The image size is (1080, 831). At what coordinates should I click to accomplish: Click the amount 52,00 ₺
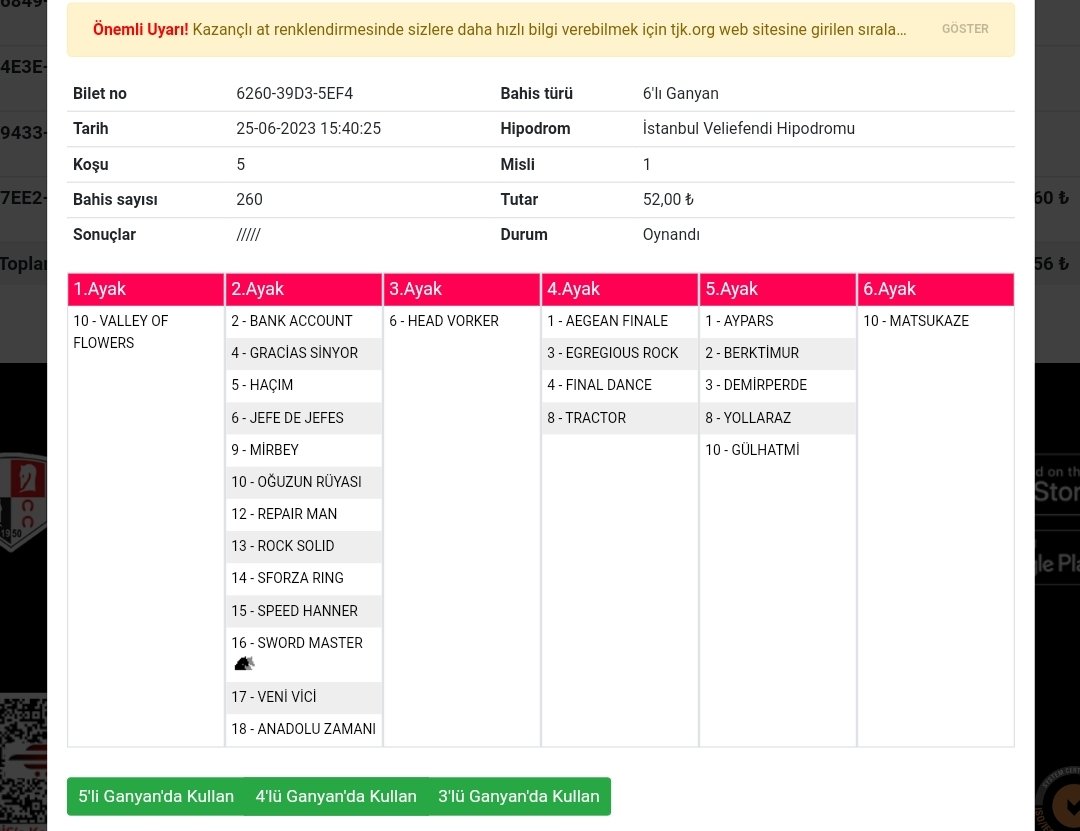click(668, 200)
